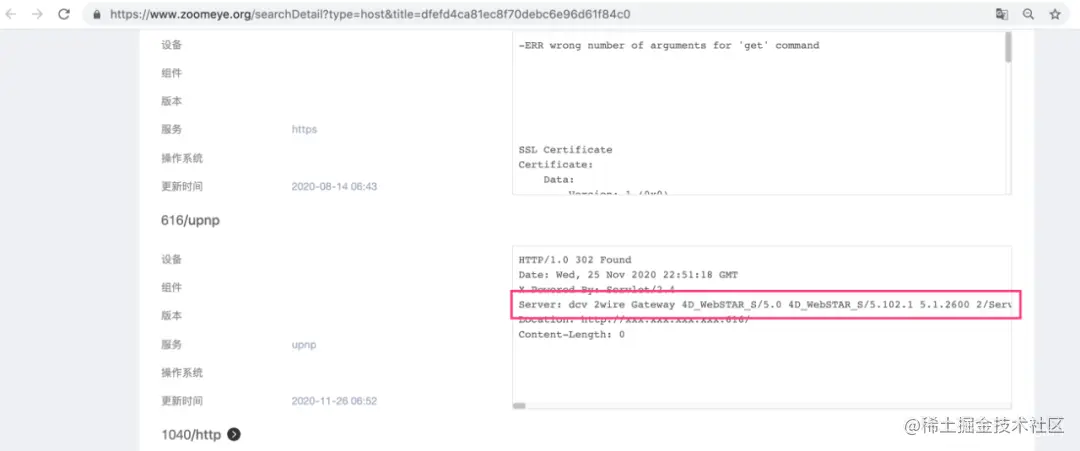This screenshot has width=1080, height=451.
Task: Click the update time 2020-08-14 06:43
Action: [x=334, y=187]
